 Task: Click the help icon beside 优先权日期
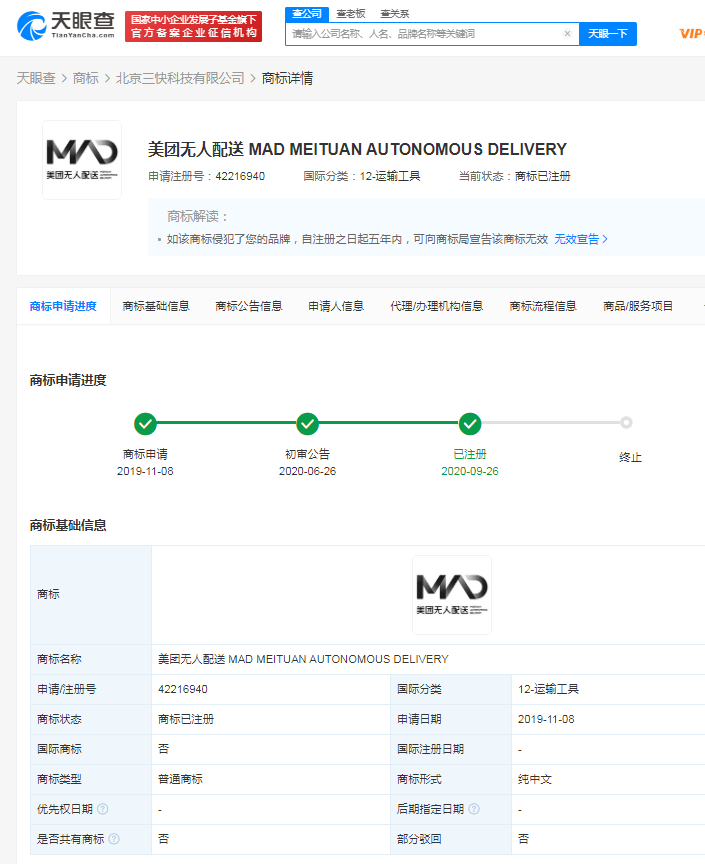click(103, 809)
